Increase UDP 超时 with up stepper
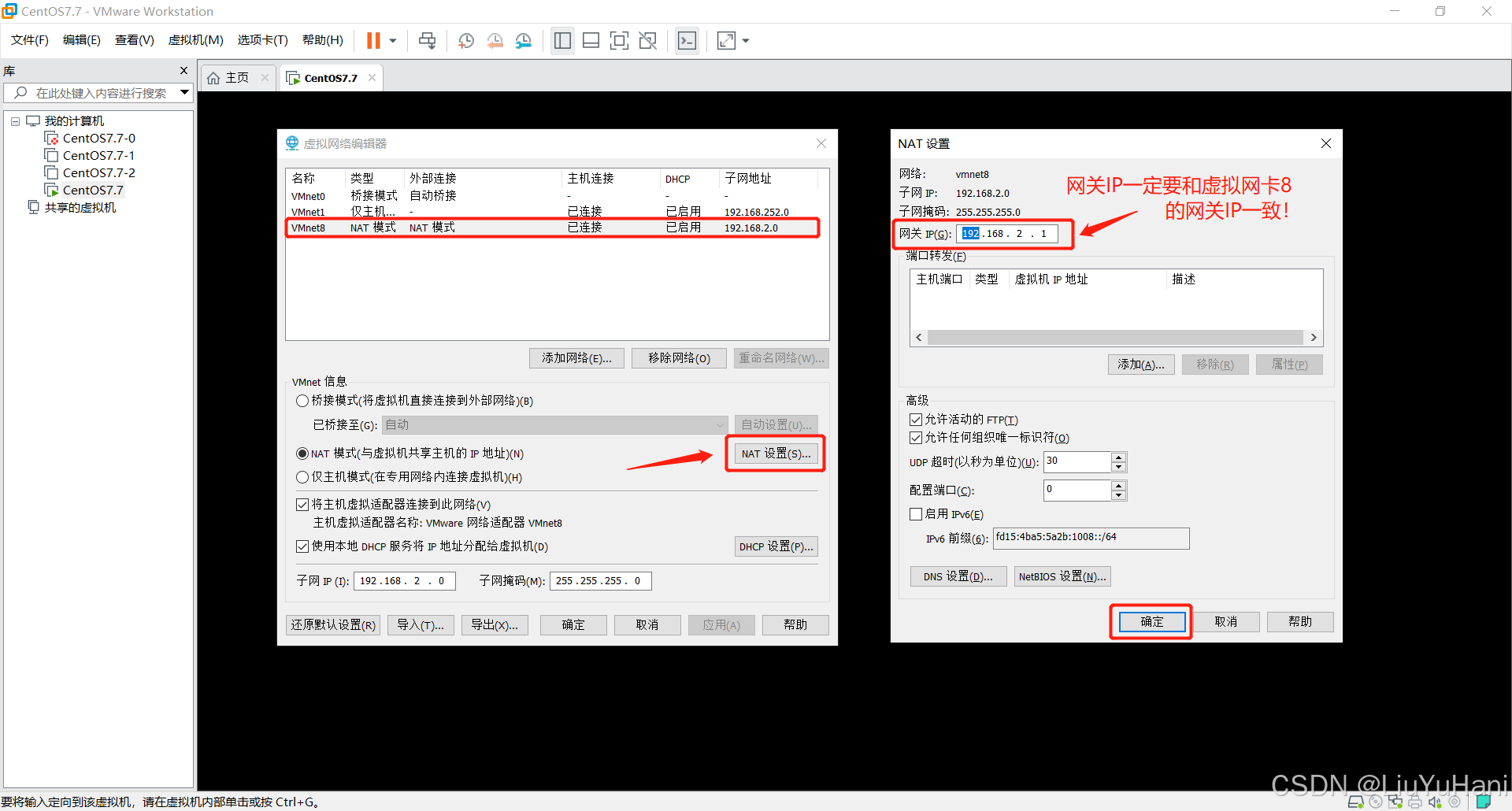 point(1118,457)
